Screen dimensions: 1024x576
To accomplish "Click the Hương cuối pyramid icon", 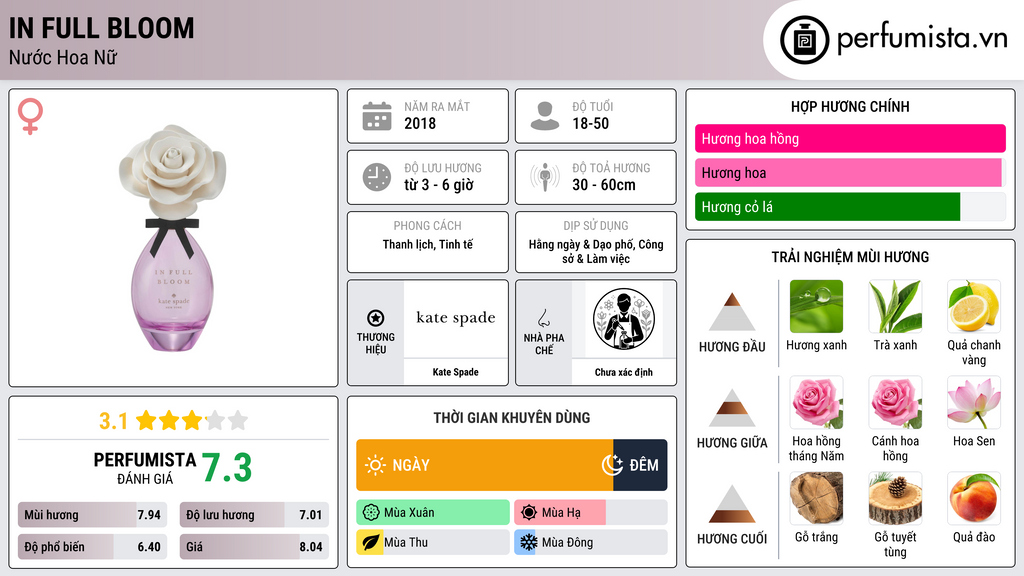I will (732, 504).
